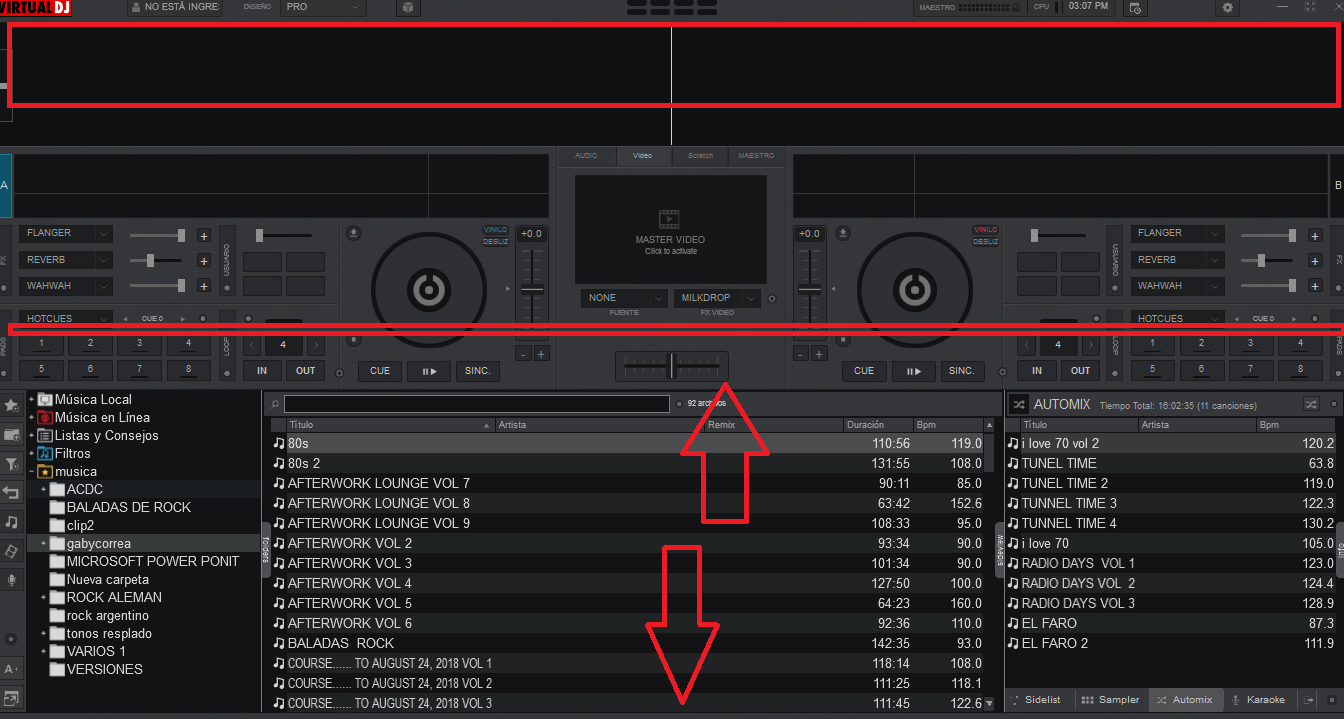The height and width of the screenshot is (719, 1344).
Task: Click the jog wheel center on deck A
Action: (429, 291)
